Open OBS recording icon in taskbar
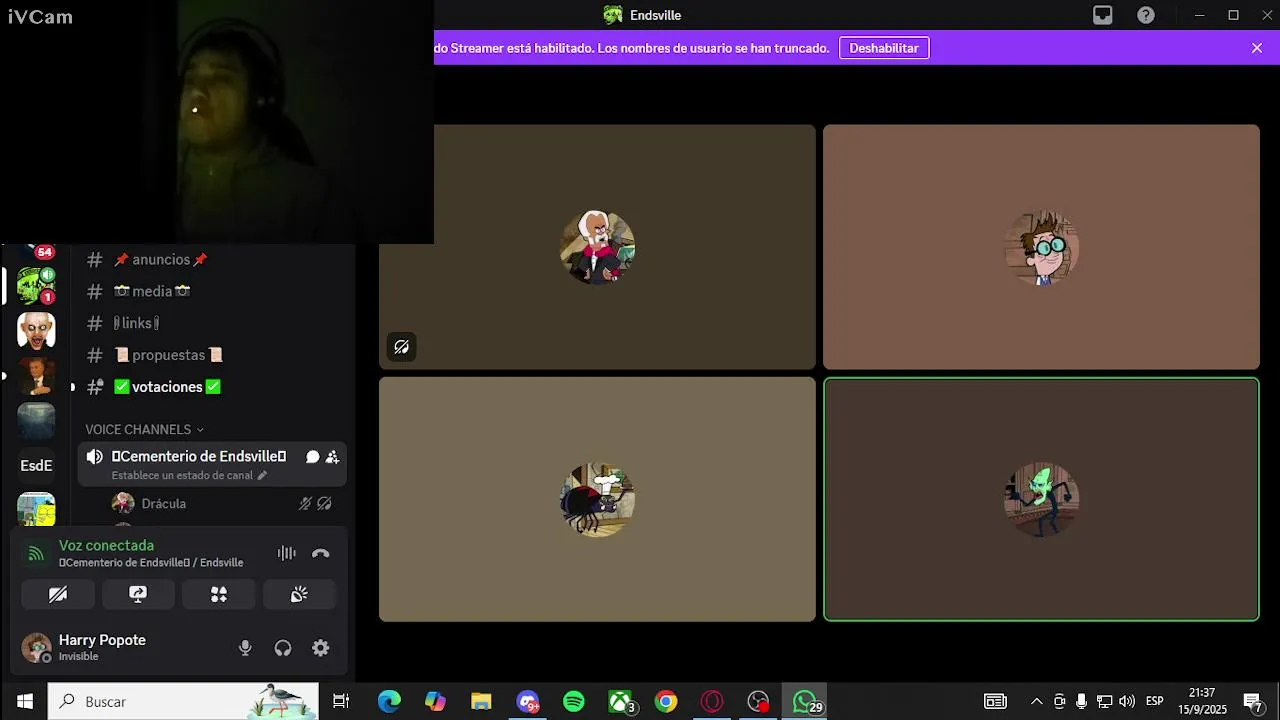The height and width of the screenshot is (720, 1280). 759,701
